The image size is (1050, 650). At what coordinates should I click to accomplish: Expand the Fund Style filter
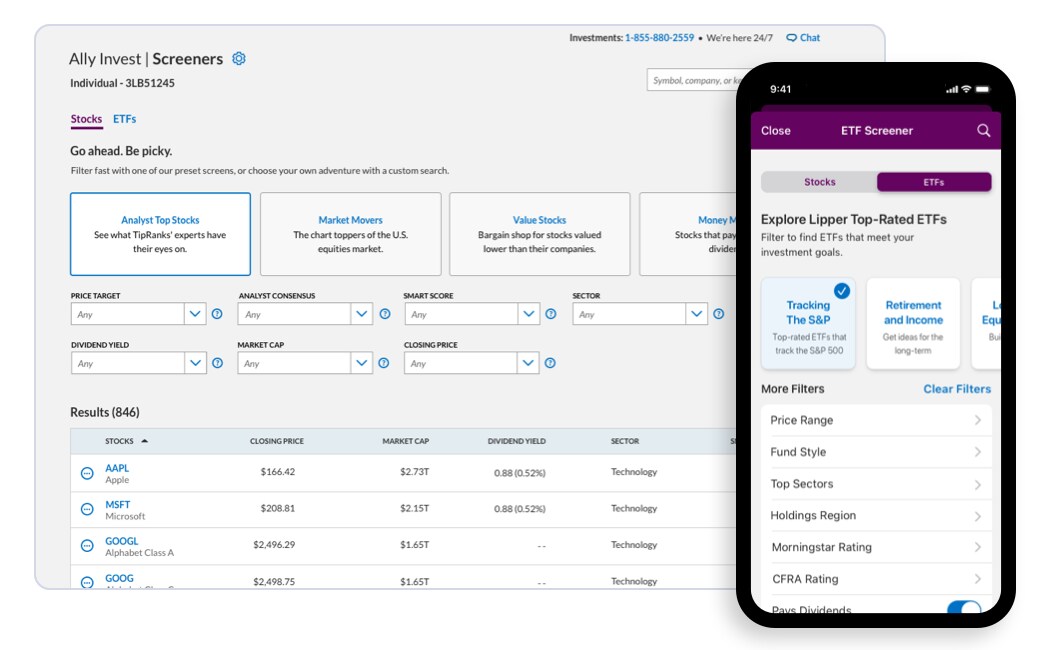(876, 452)
